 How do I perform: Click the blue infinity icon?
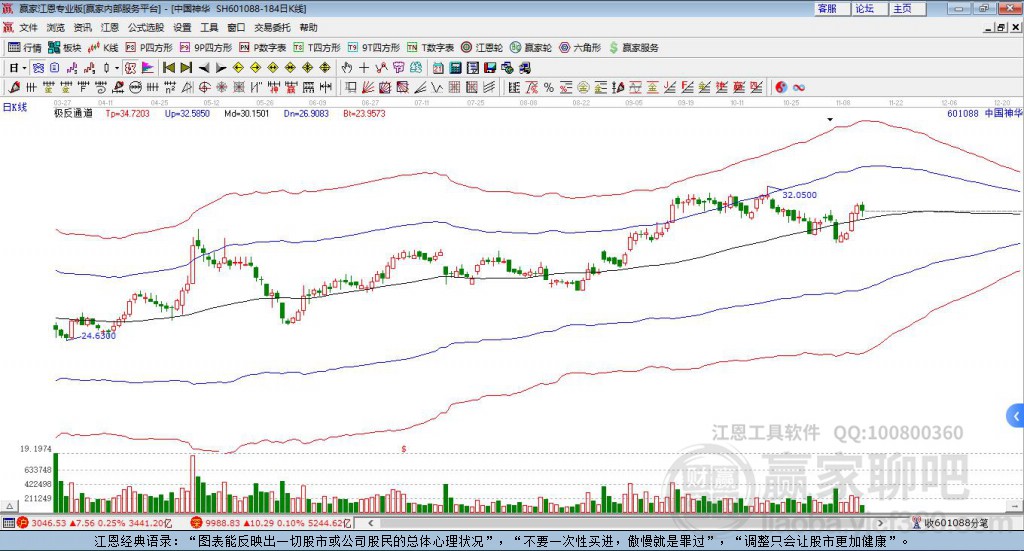pos(799,87)
